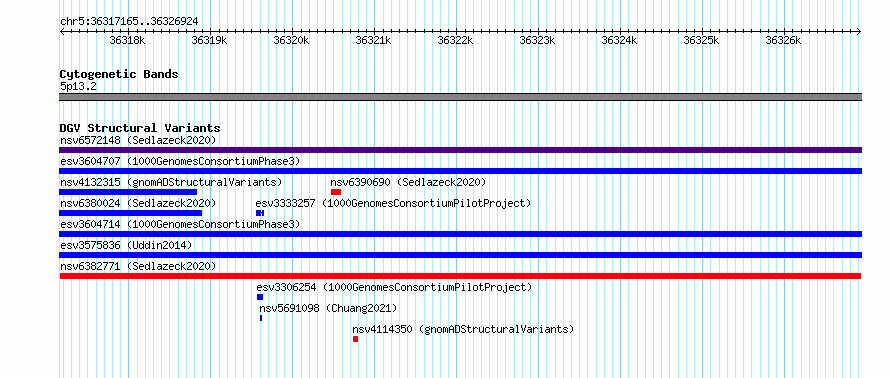Click the grey 5p13.2 cytogenetic band bar
The image size is (890, 378).
tap(460, 97)
